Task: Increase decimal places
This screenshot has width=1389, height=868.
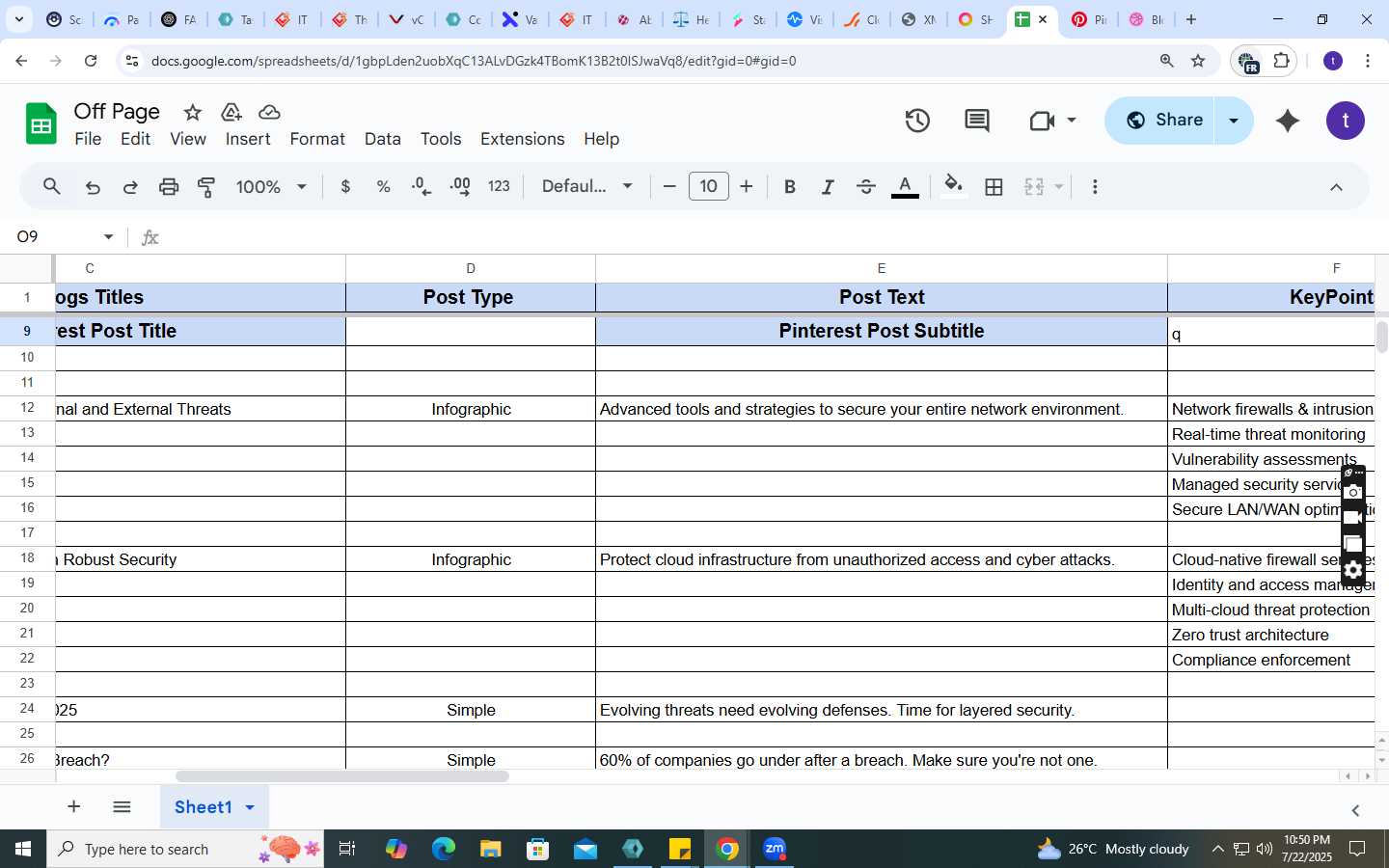Action: click(460, 187)
